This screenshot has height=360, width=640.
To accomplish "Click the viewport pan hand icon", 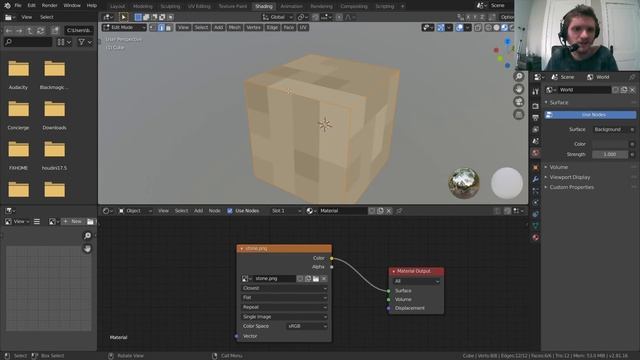I will (x=519, y=89).
